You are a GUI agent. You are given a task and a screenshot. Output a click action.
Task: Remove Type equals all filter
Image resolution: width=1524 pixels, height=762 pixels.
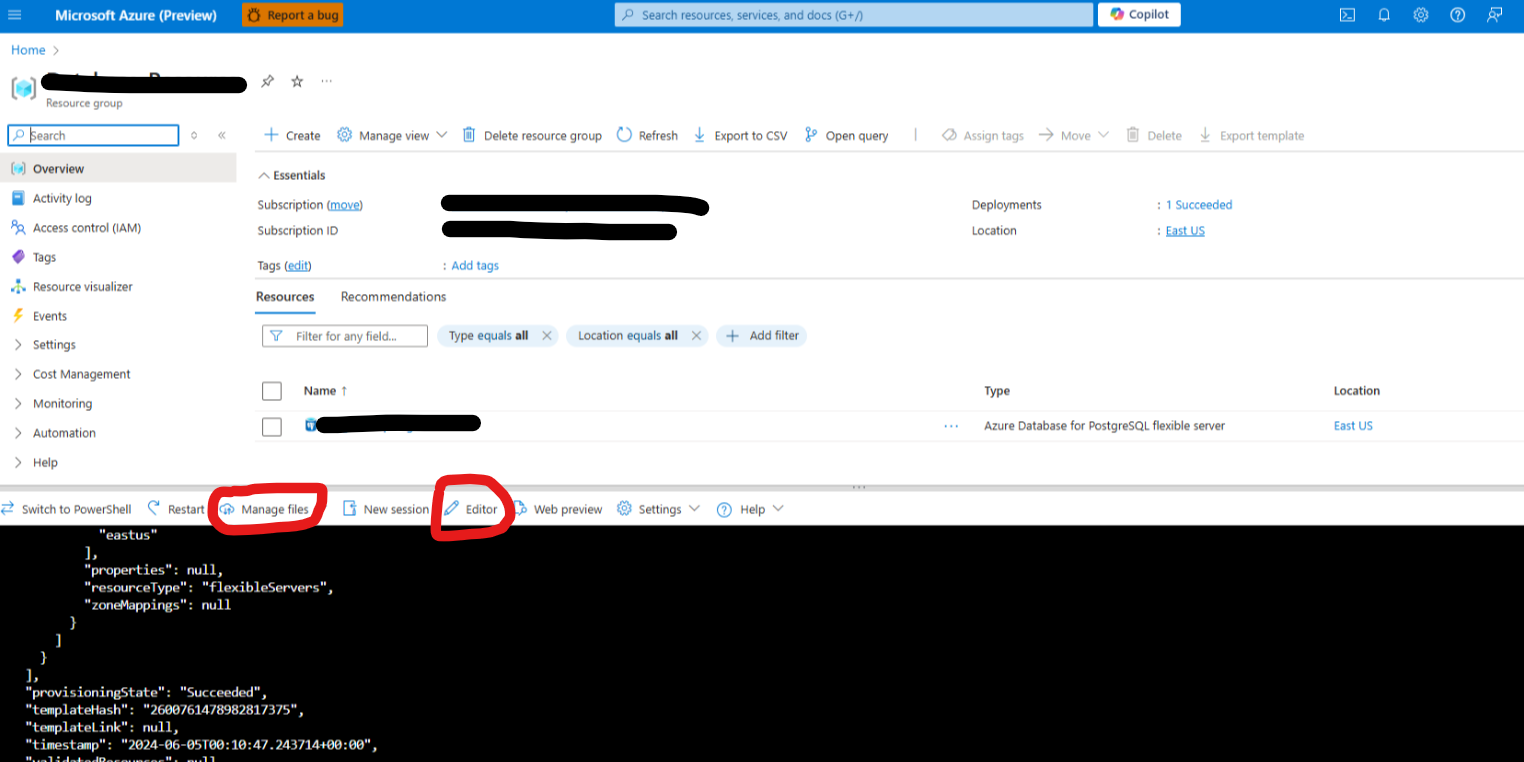pyautogui.click(x=546, y=336)
